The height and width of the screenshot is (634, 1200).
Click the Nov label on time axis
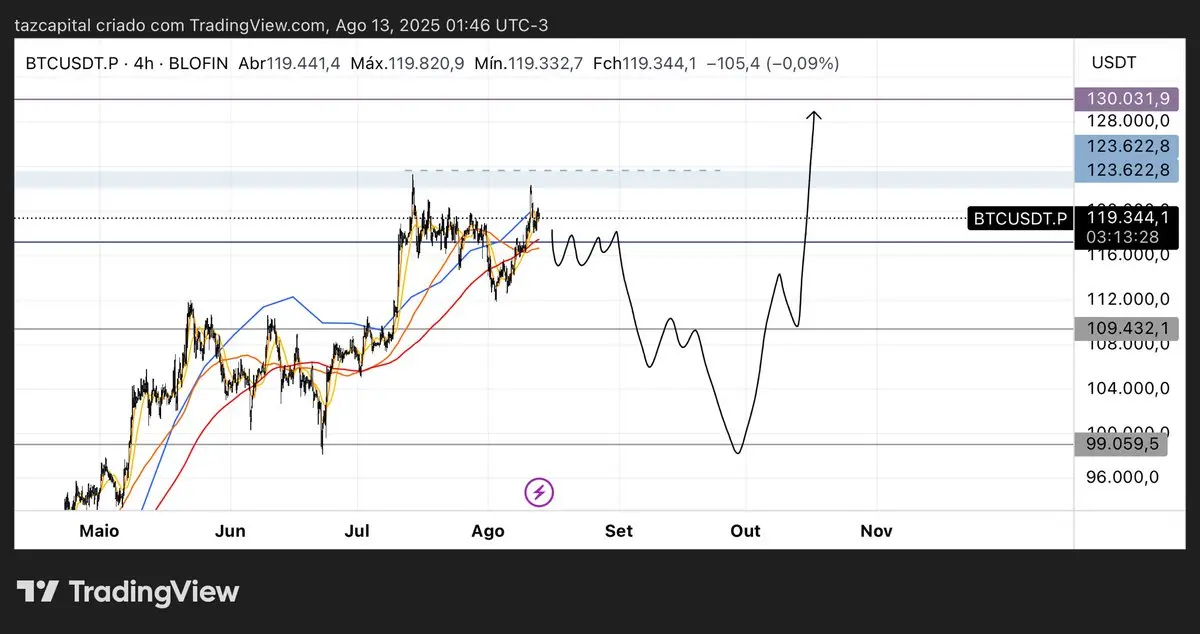[x=876, y=531]
